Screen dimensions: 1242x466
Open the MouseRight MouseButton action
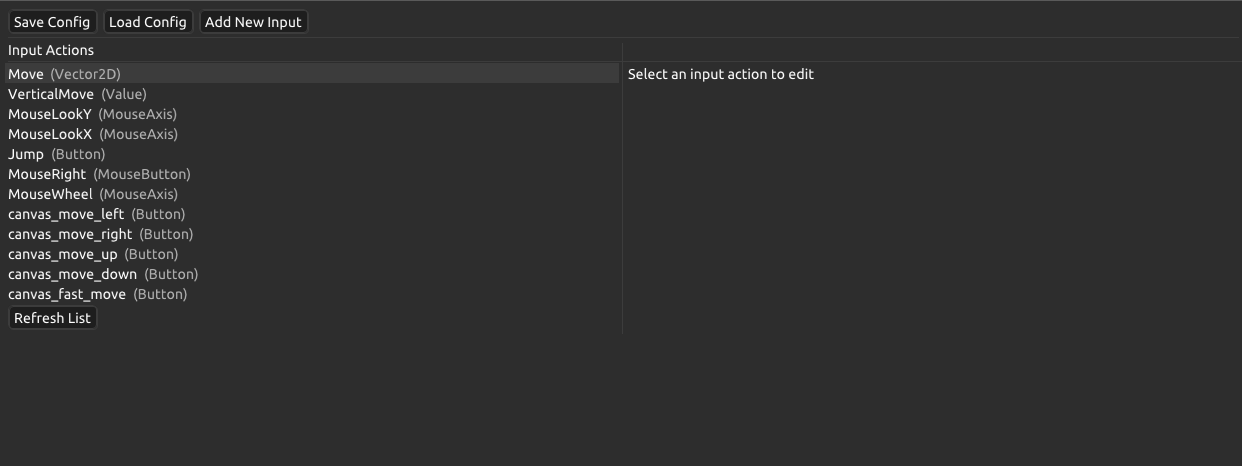coord(99,174)
